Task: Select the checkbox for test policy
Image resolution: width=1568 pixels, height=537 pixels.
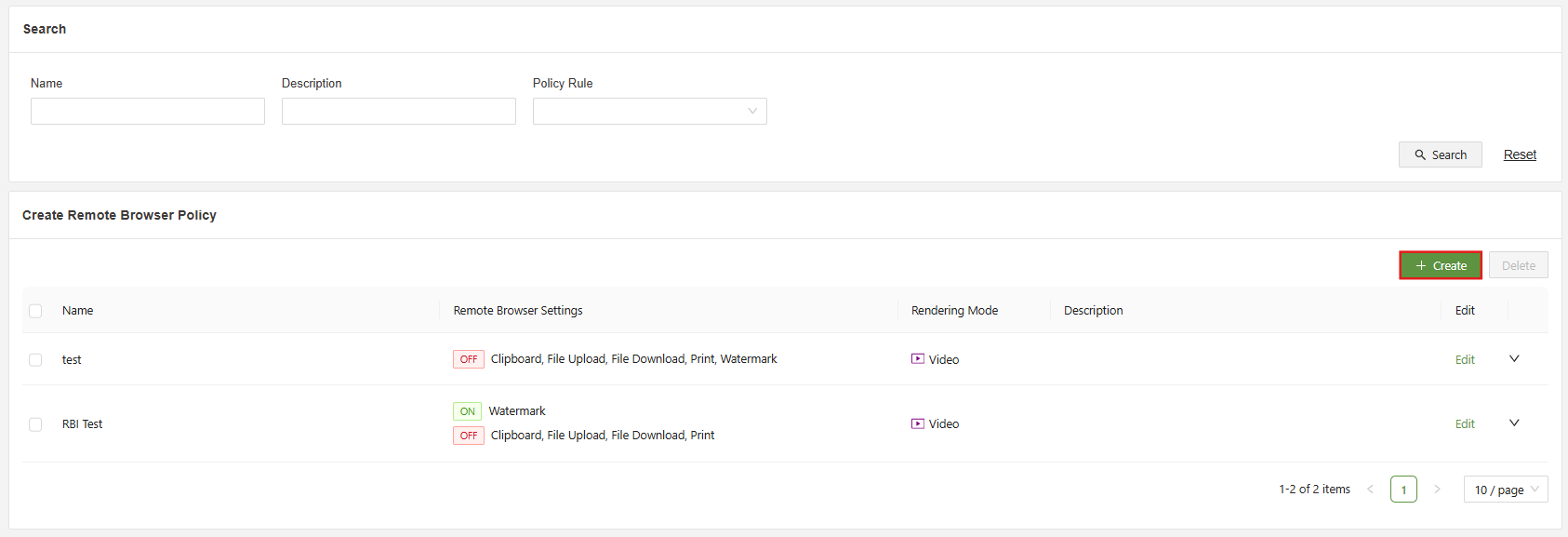Action: pos(35,360)
